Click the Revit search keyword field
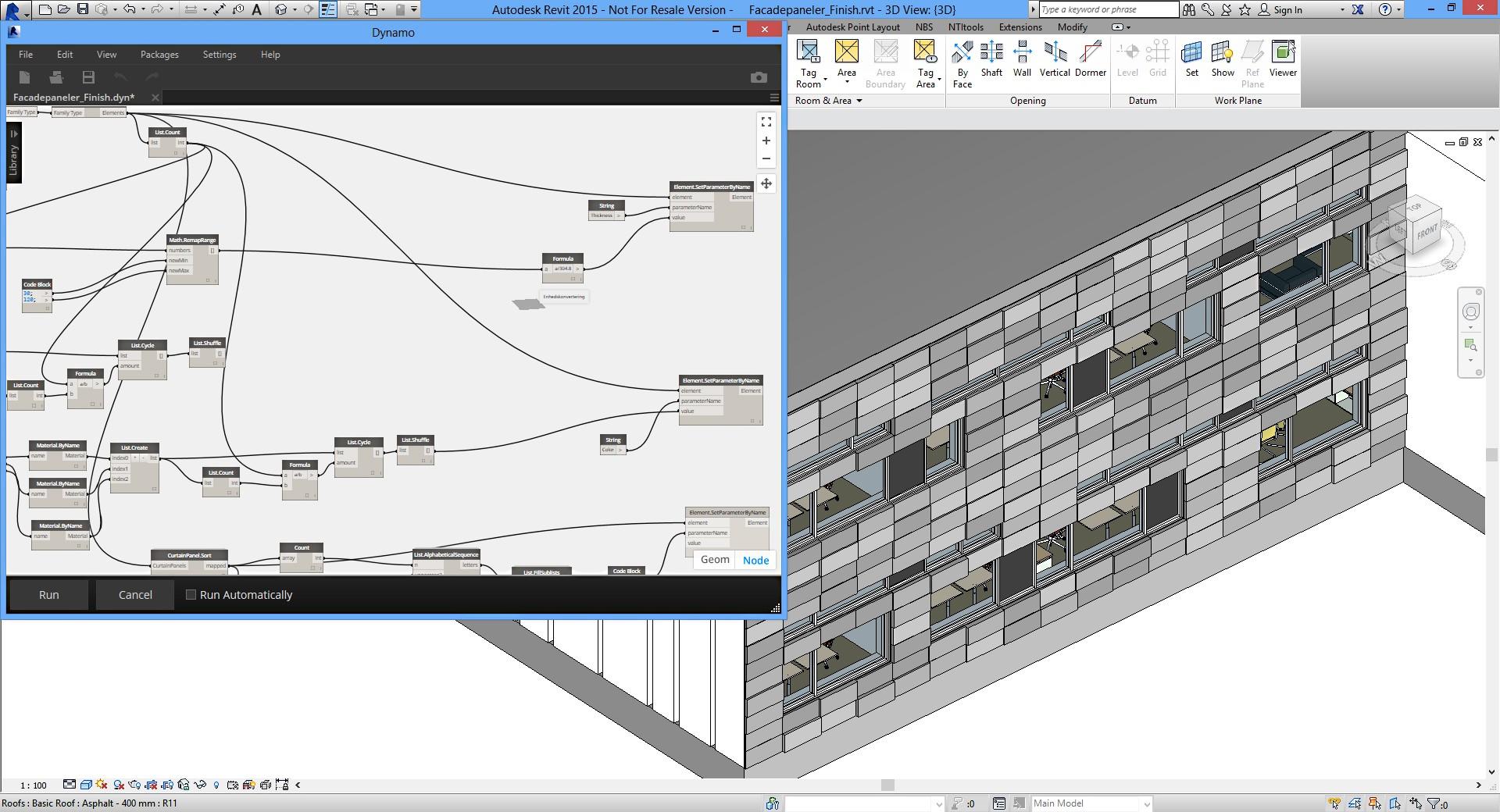The width and height of the screenshot is (1500, 812). pyautogui.click(x=1109, y=9)
